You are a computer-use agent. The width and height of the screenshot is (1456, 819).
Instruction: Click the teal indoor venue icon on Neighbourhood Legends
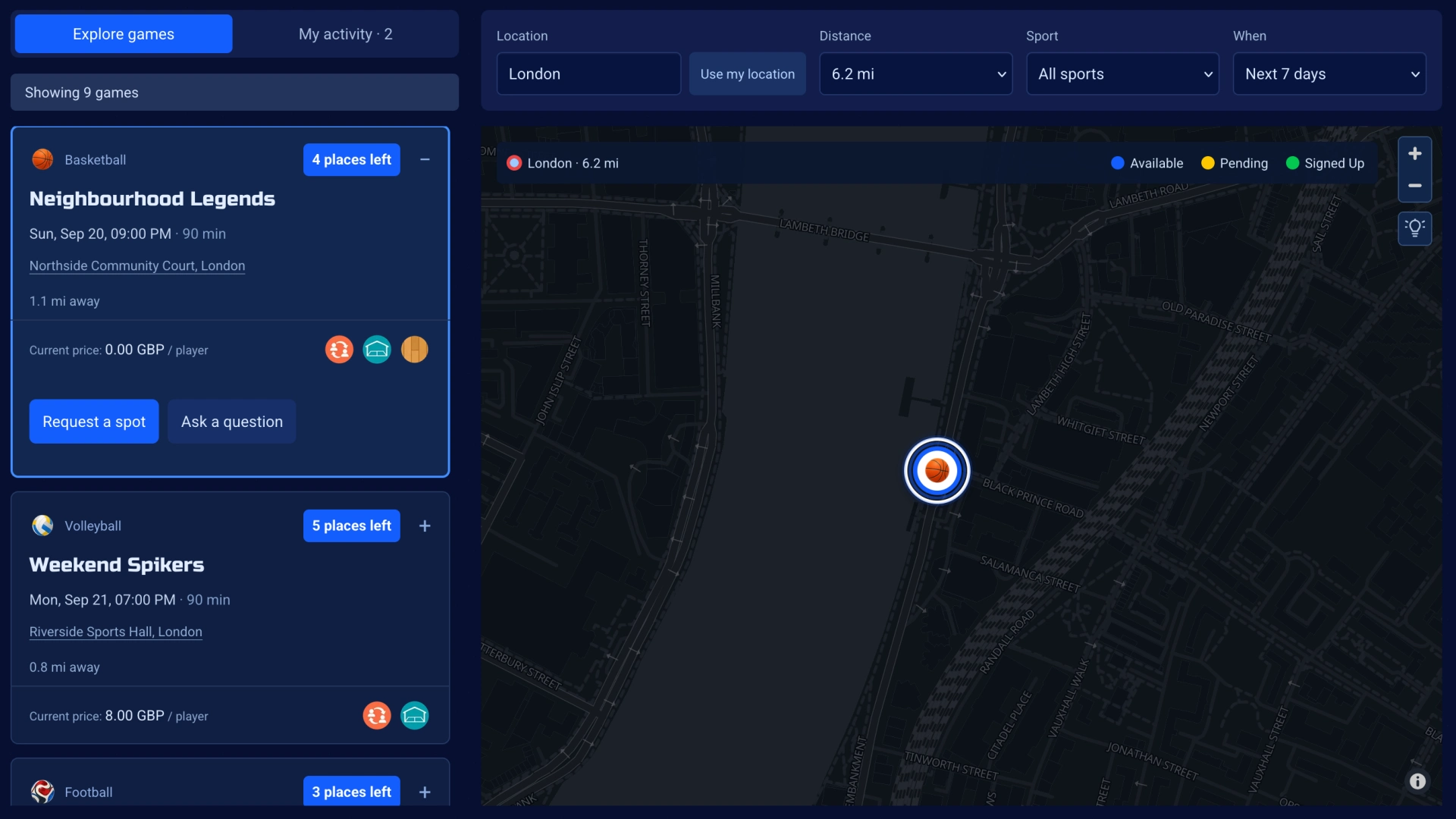click(377, 350)
